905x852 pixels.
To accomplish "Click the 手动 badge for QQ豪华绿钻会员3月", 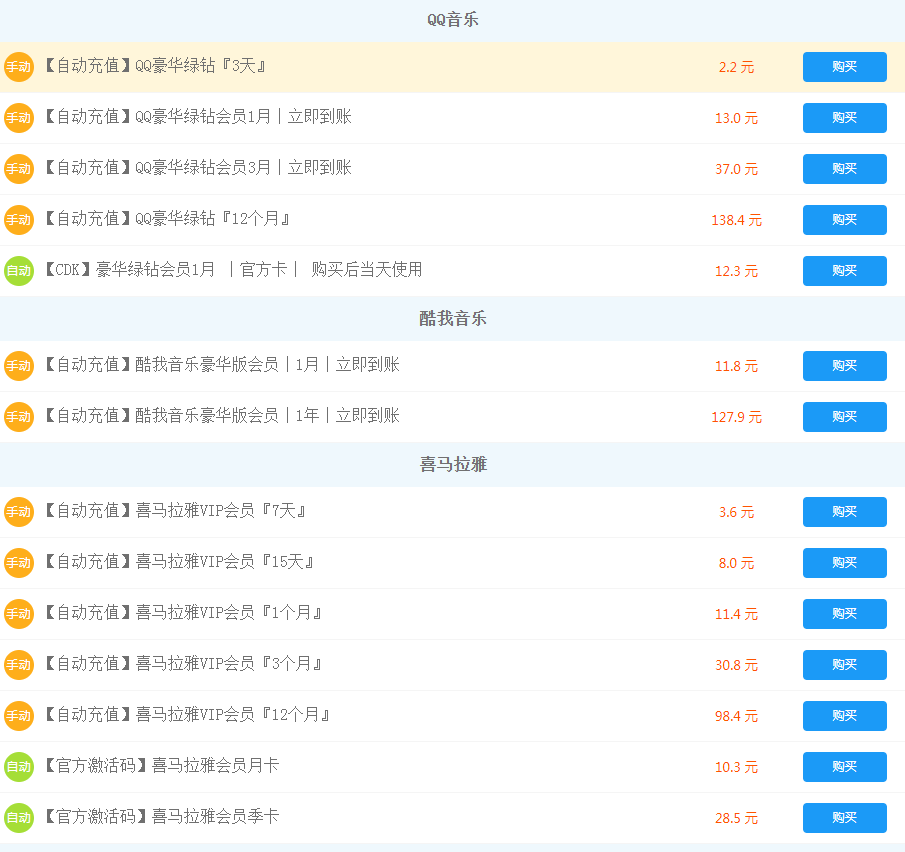I will pos(19,169).
